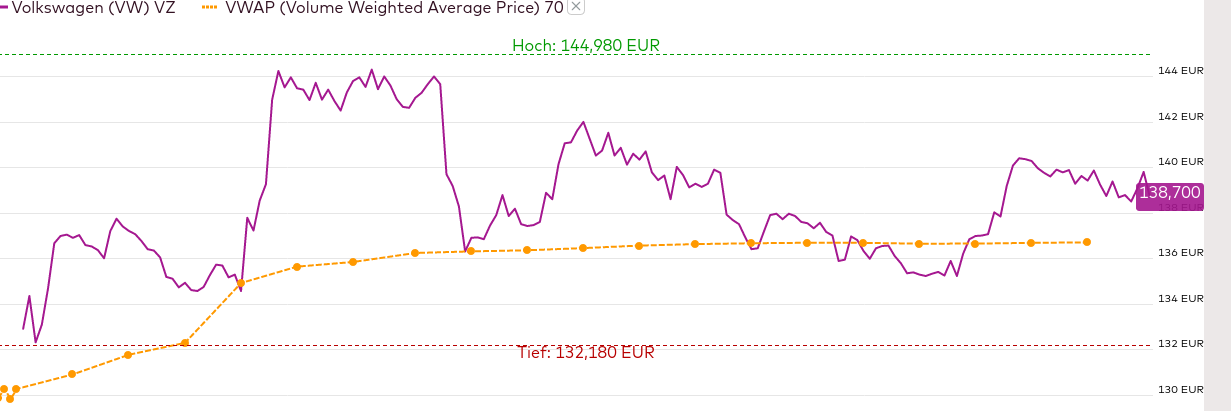The height and width of the screenshot is (411, 1231).
Task: Click the lowest trough of the purple price line
Action: click(x=35, y=342)
